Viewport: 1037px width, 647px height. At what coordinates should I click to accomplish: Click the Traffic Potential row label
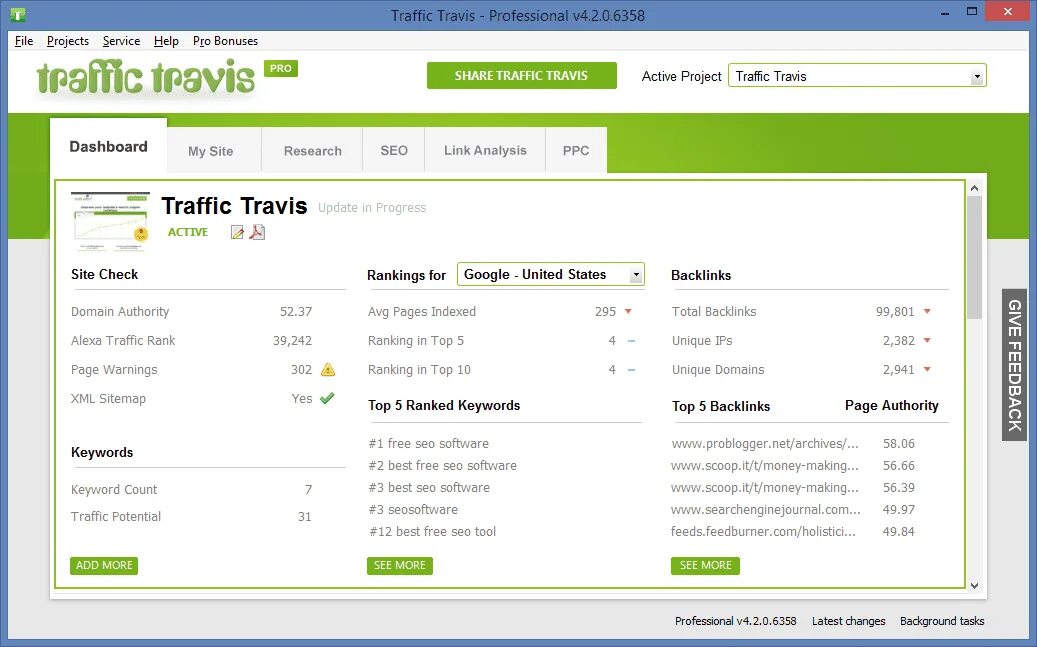point(116,517)
